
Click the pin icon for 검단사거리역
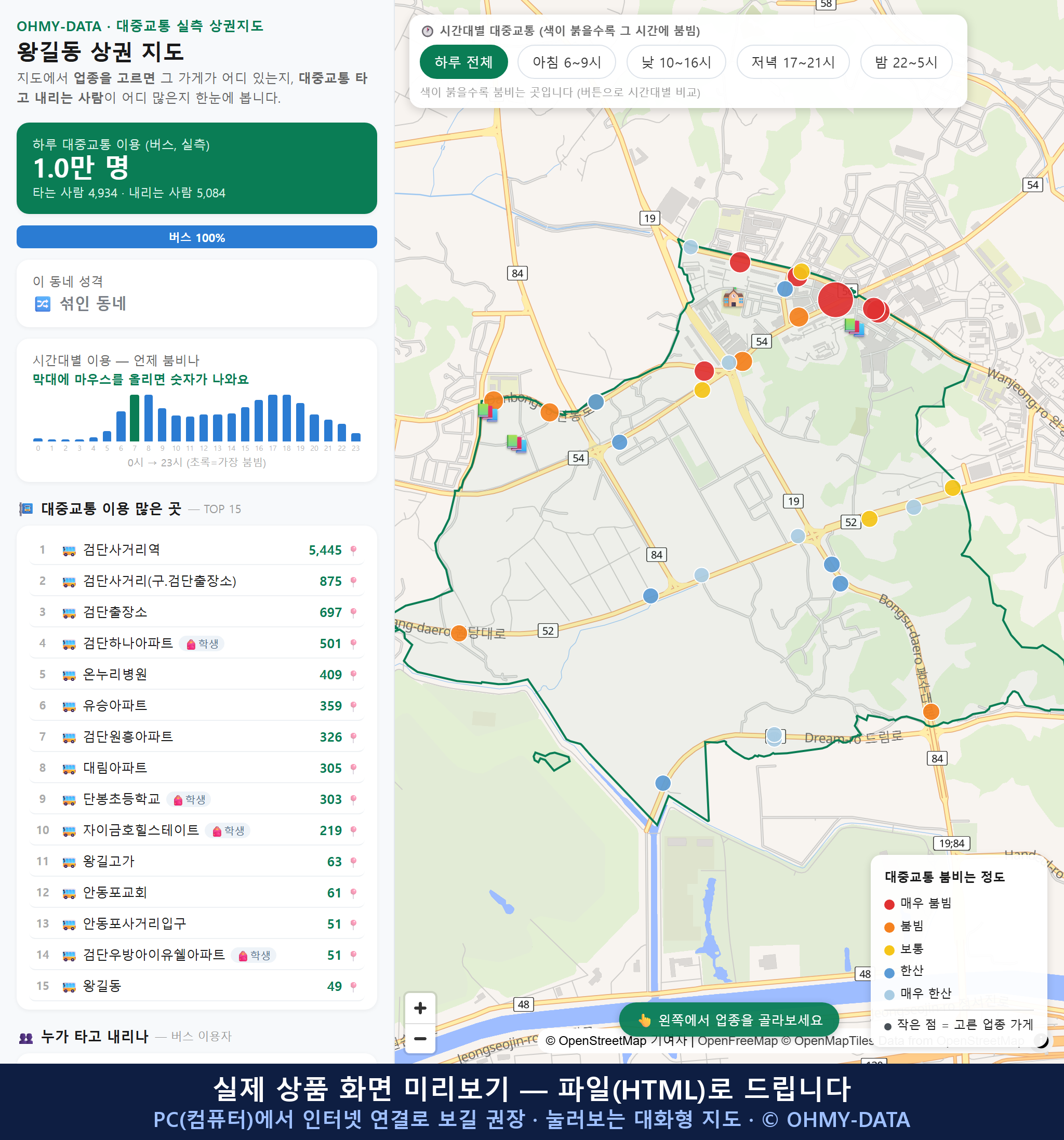[x=353, y=550]
